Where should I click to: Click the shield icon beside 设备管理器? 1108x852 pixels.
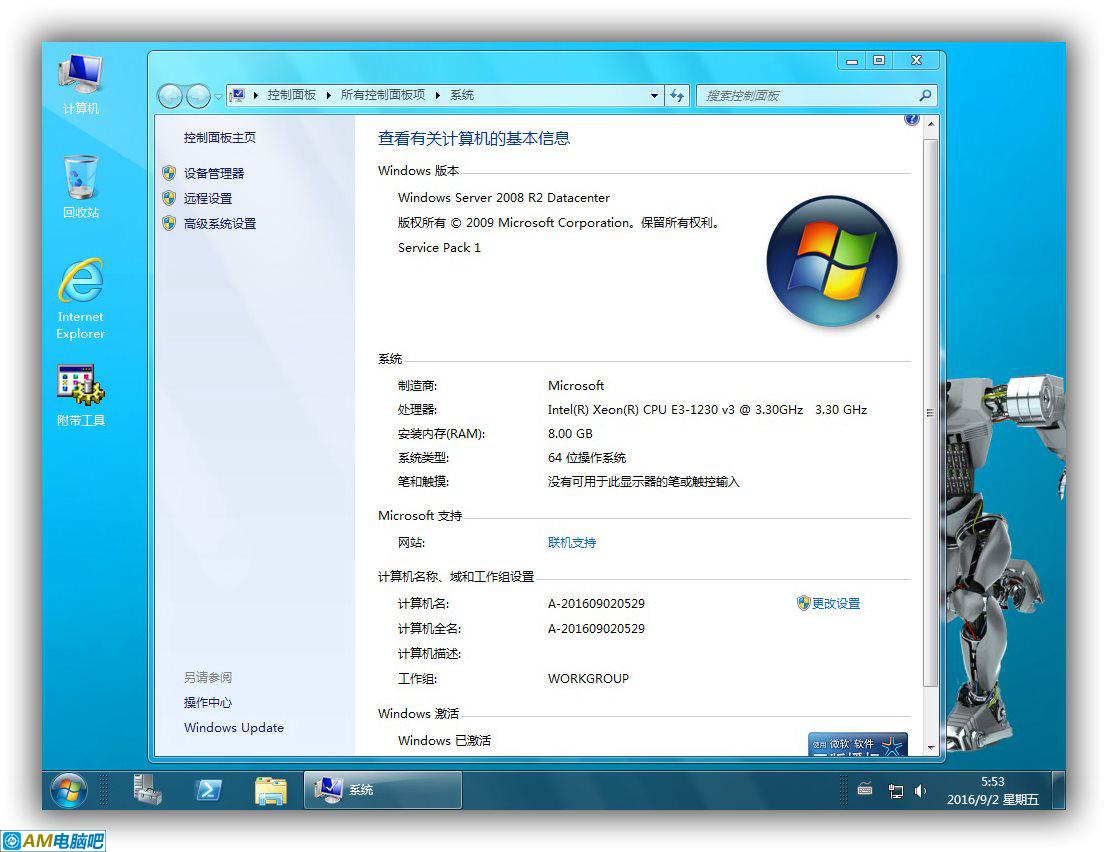[169, 173]
